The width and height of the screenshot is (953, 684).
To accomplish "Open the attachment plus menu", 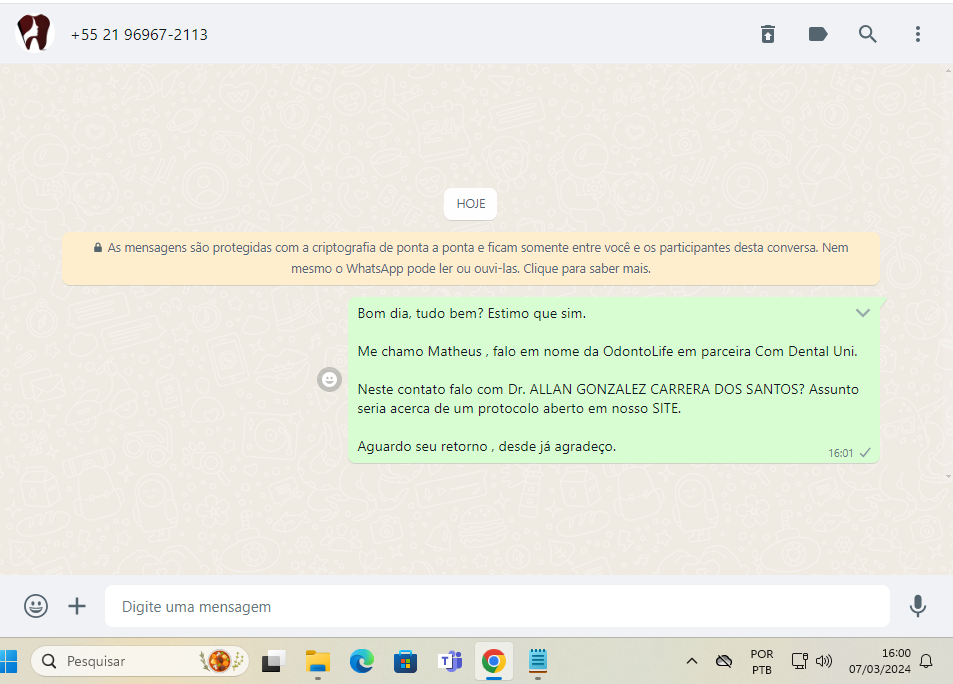I will 77,606.
